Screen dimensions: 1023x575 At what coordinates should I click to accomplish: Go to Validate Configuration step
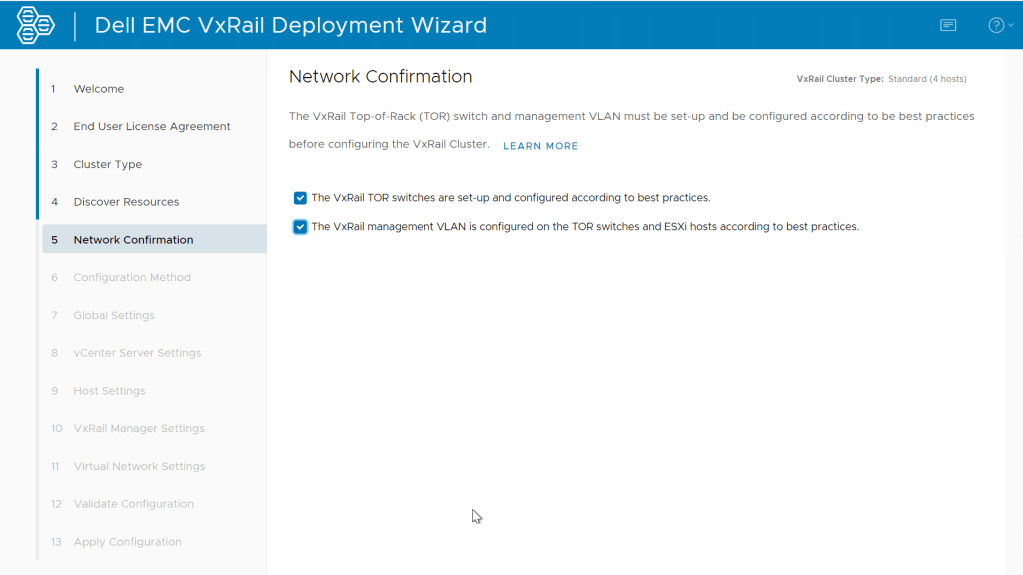click(x=134, y=504)
